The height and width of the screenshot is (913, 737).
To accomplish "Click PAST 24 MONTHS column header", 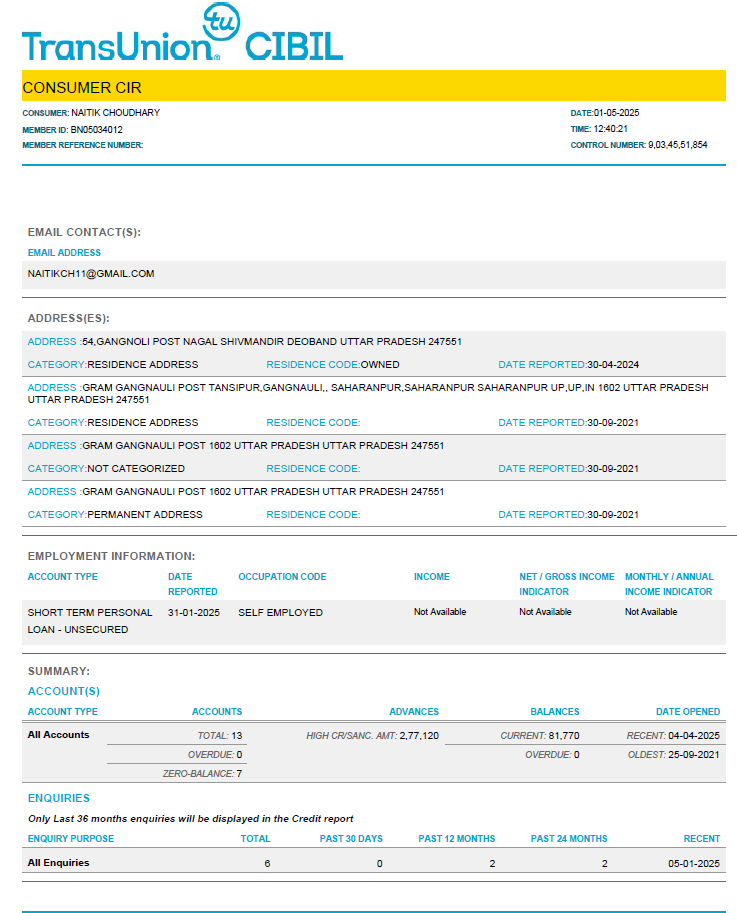I will (x=569, y=838).
